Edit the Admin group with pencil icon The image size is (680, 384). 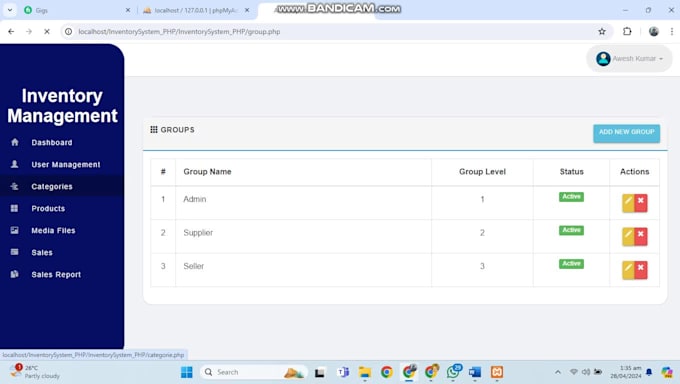pyautogui.click(x=628, y=203)
